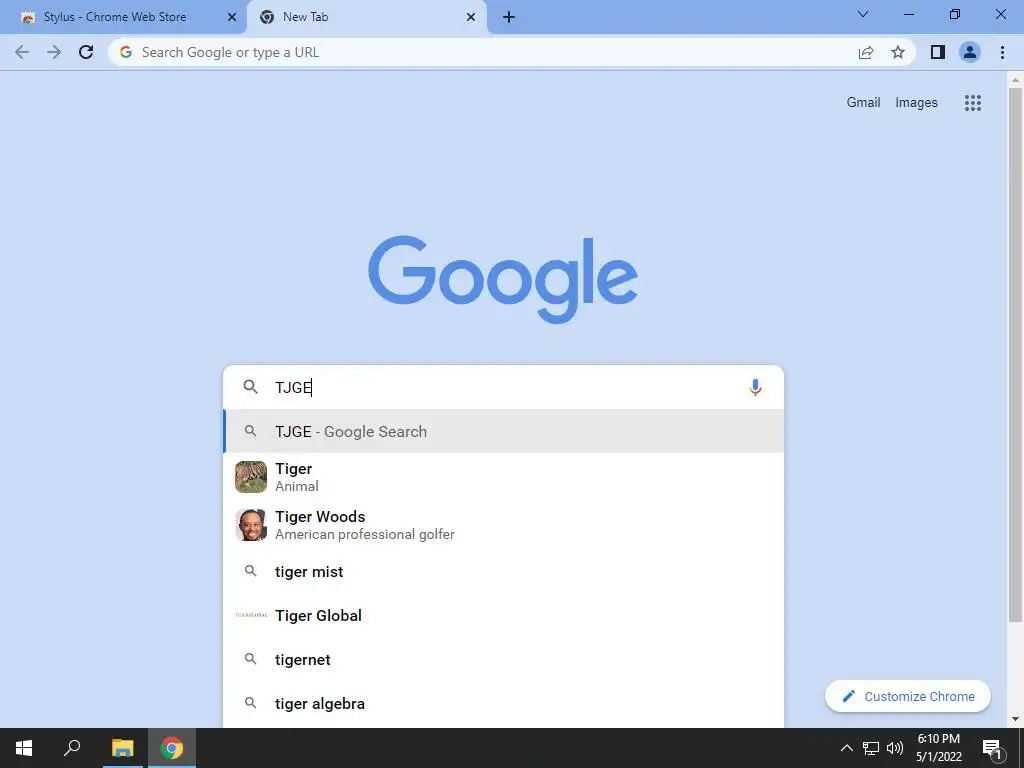The image size is (1024, 768).
Task: Select the New Tab tab
Action: [x=366, y=17]
